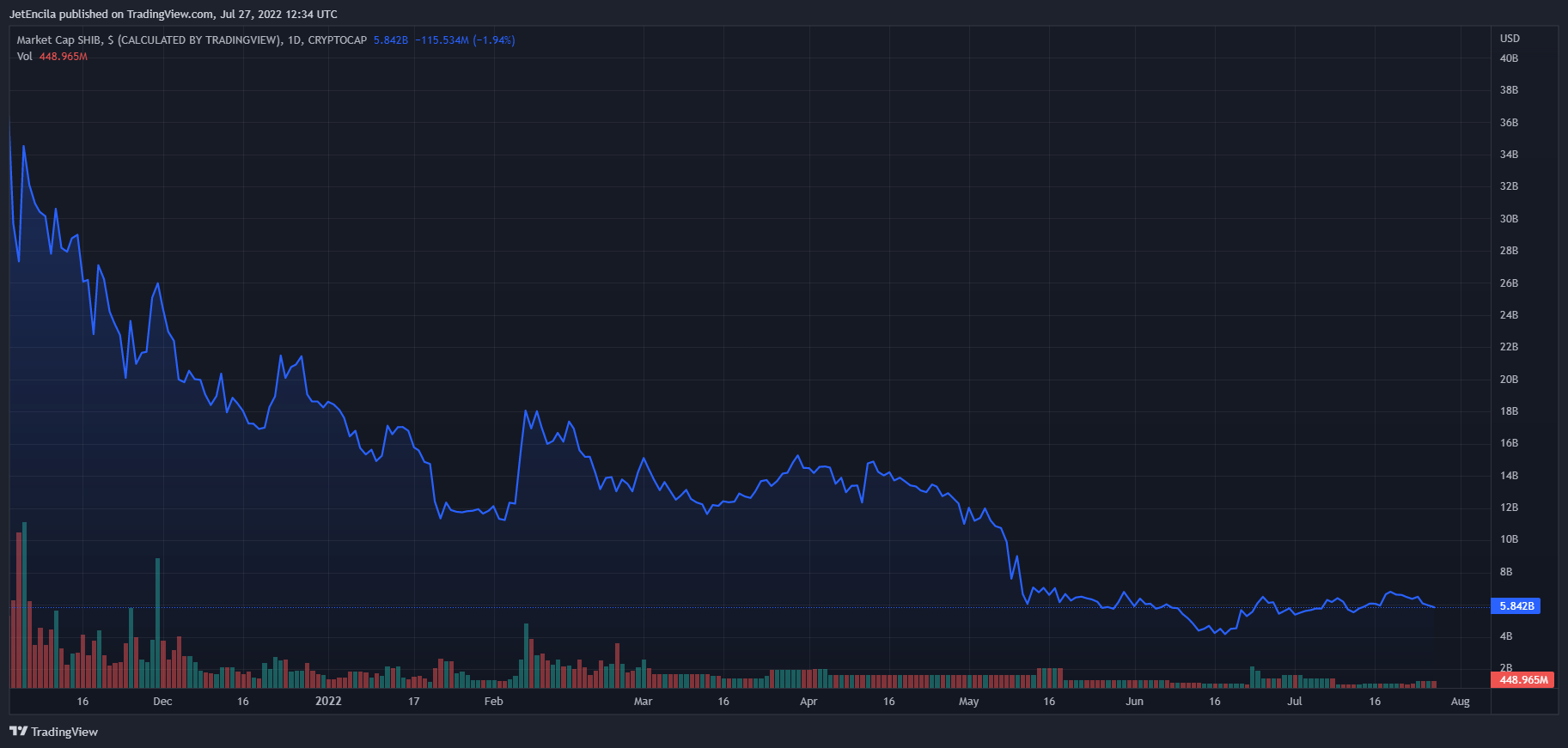The height and width of the screenshot is (748, 1568).
Task: Select the Dec label on time axis
Action: (x=162, y=702)
